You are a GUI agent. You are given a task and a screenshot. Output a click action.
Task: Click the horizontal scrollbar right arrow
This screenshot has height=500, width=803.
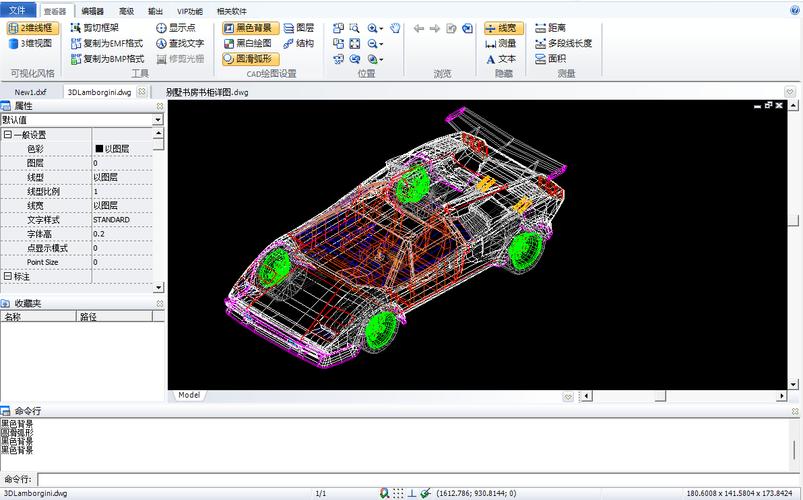point(781,396)
